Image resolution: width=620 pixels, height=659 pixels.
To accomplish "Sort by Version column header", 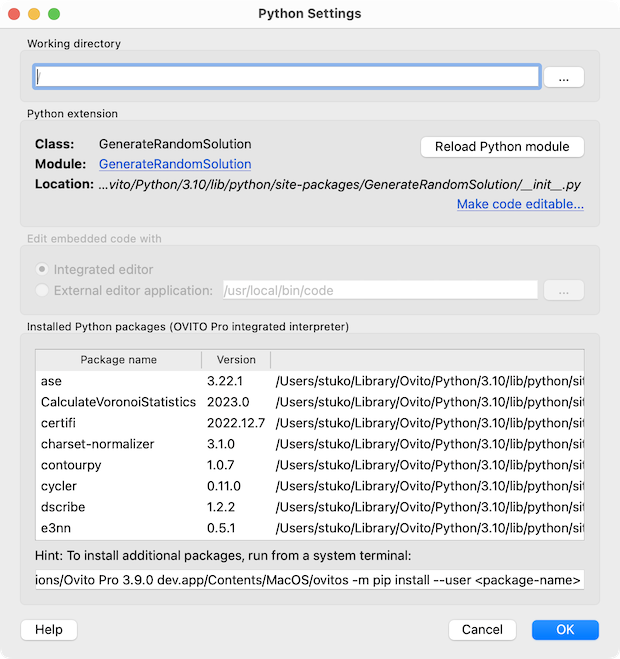I will pos(236,360).
